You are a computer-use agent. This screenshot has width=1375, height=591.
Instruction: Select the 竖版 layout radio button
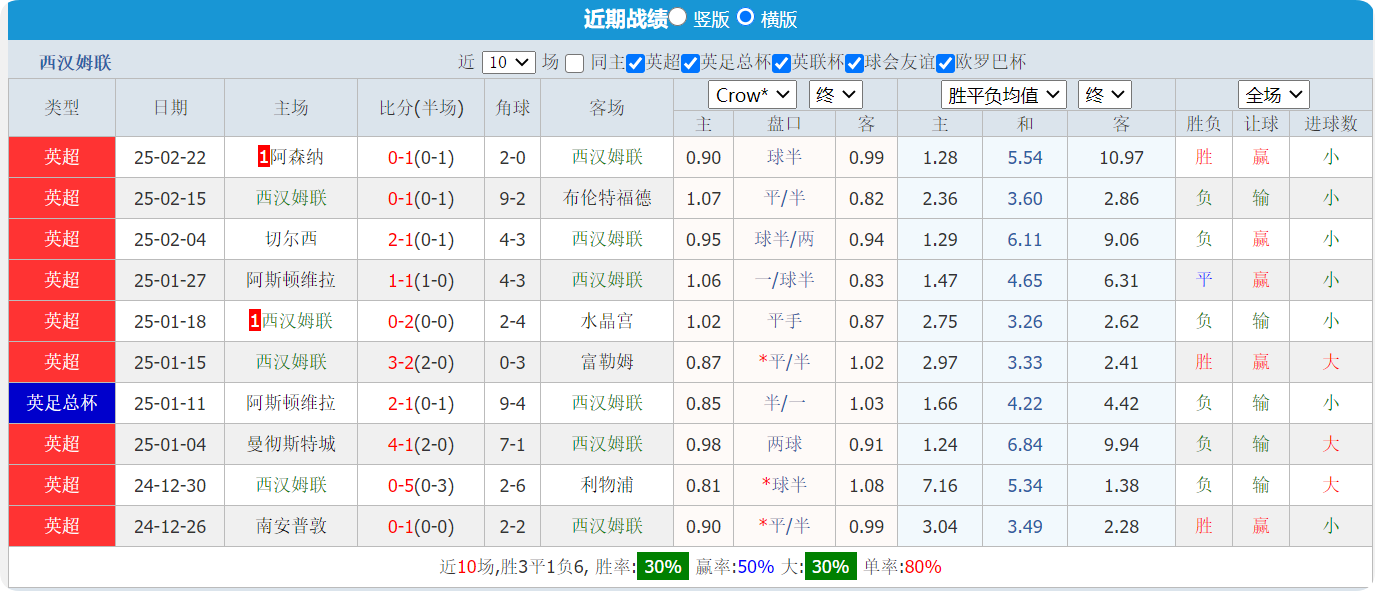click(x=676, y=17)
